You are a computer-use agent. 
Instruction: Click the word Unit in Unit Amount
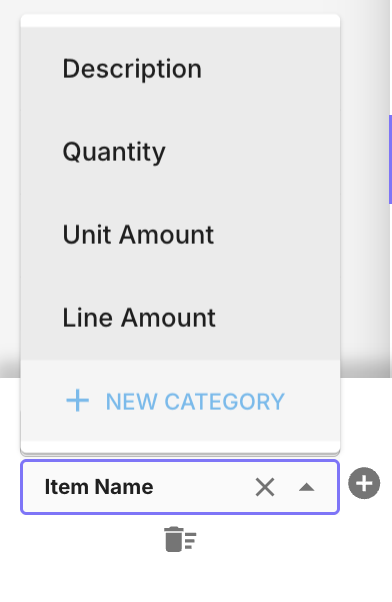point(88,235)
